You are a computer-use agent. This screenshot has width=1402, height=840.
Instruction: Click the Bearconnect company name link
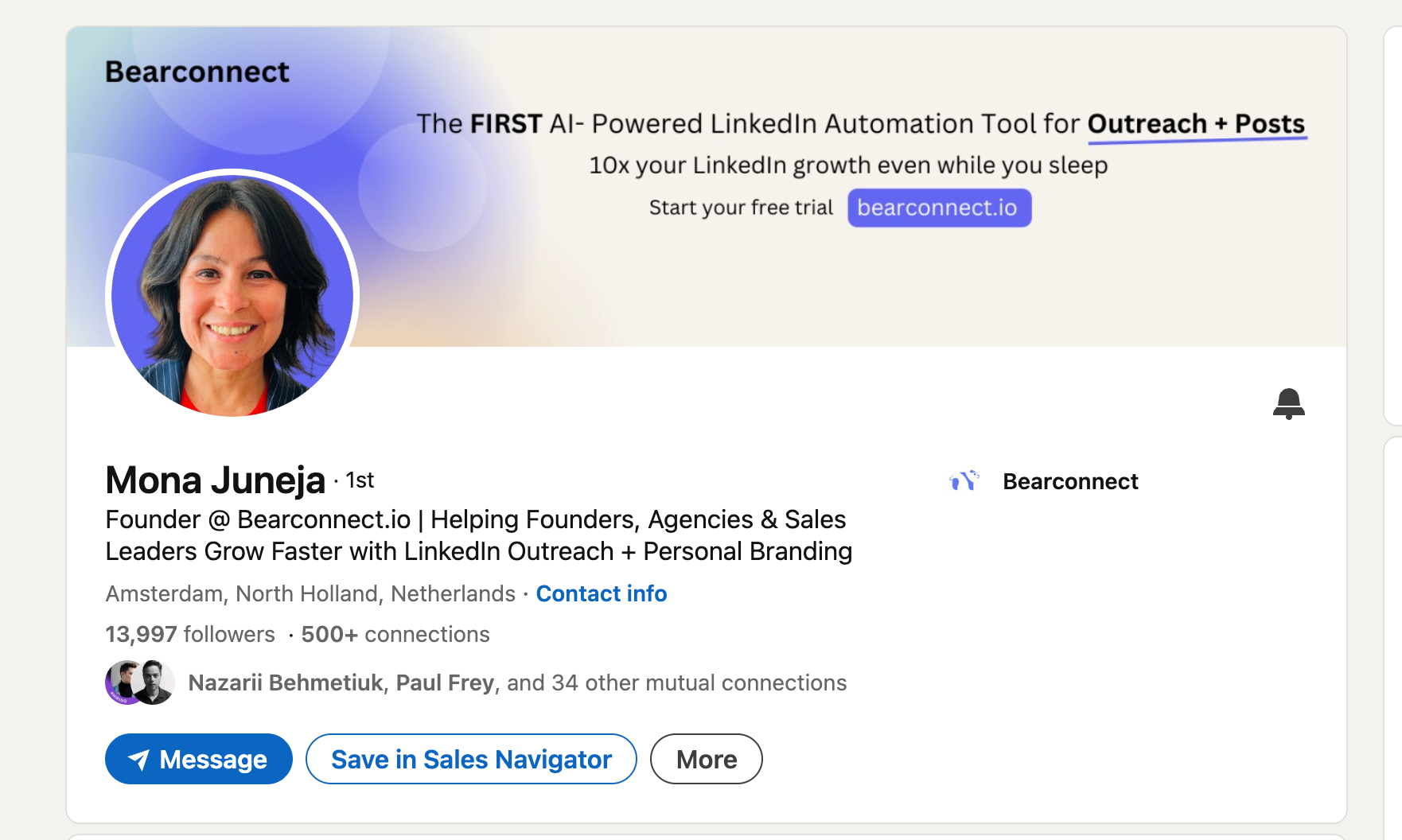[x=1069, y=481]
